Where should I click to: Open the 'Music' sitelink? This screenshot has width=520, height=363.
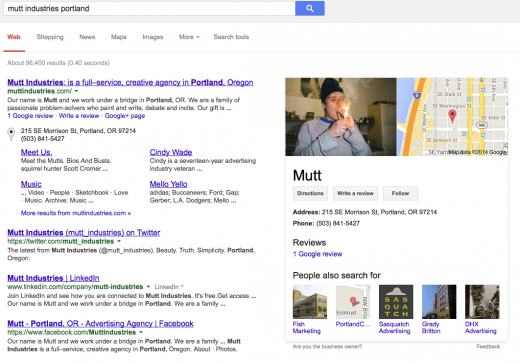click(31, 184)
